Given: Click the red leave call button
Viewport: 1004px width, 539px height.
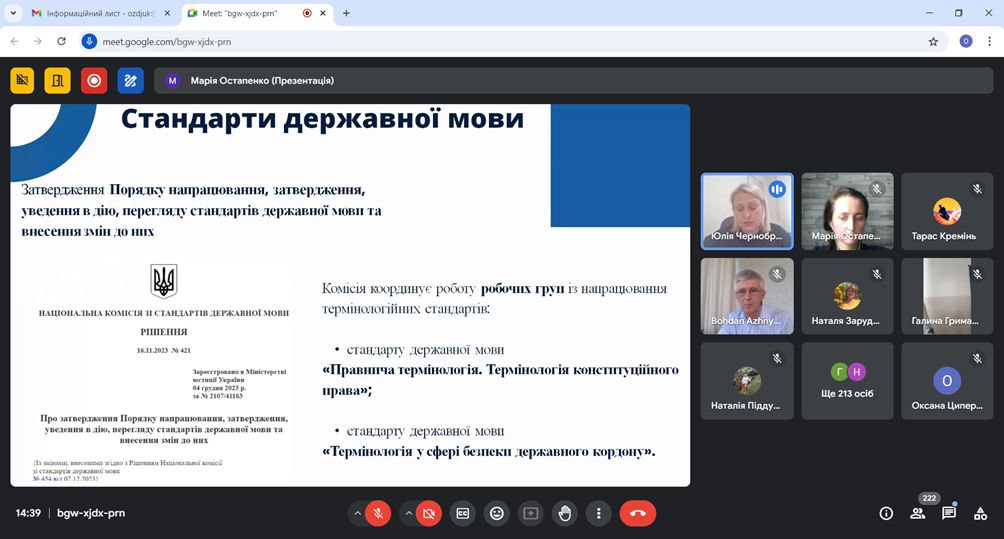Looking at the screenshot, I should tap(638, 513).
